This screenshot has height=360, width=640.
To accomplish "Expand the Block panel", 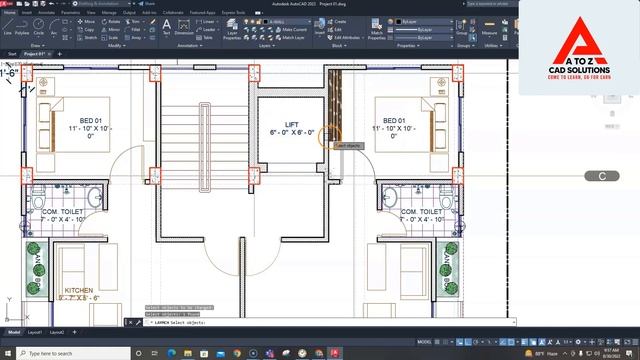I will (x=339, y=46).
